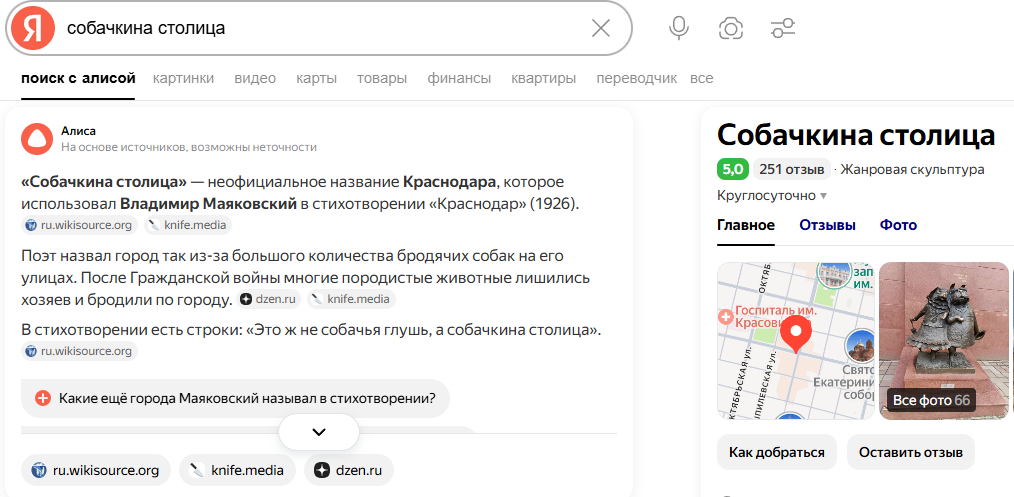Open the 'переводчик' tab
1014x497 pixels.
[x=636, y=79]
